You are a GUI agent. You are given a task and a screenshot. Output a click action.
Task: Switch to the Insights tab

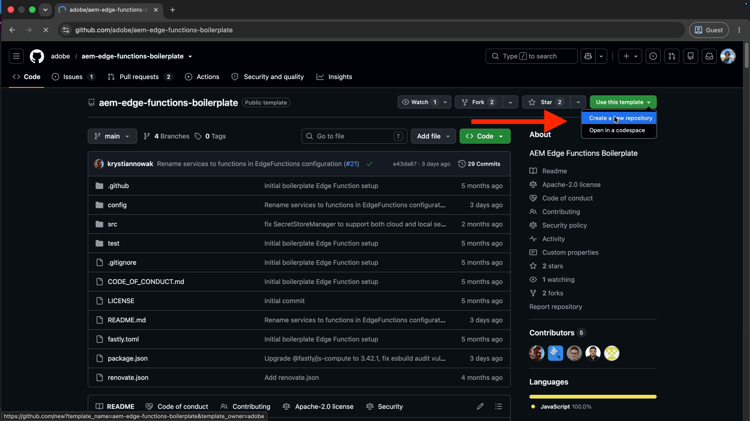[334, 77]
